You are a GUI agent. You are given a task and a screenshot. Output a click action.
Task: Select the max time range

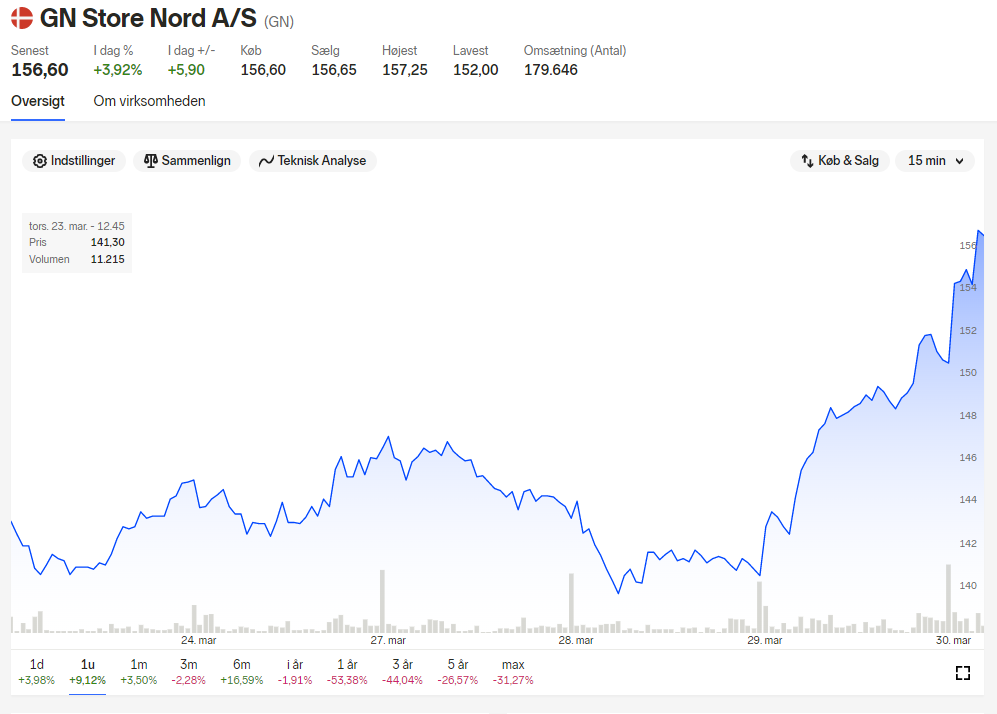tap(513, 672)
